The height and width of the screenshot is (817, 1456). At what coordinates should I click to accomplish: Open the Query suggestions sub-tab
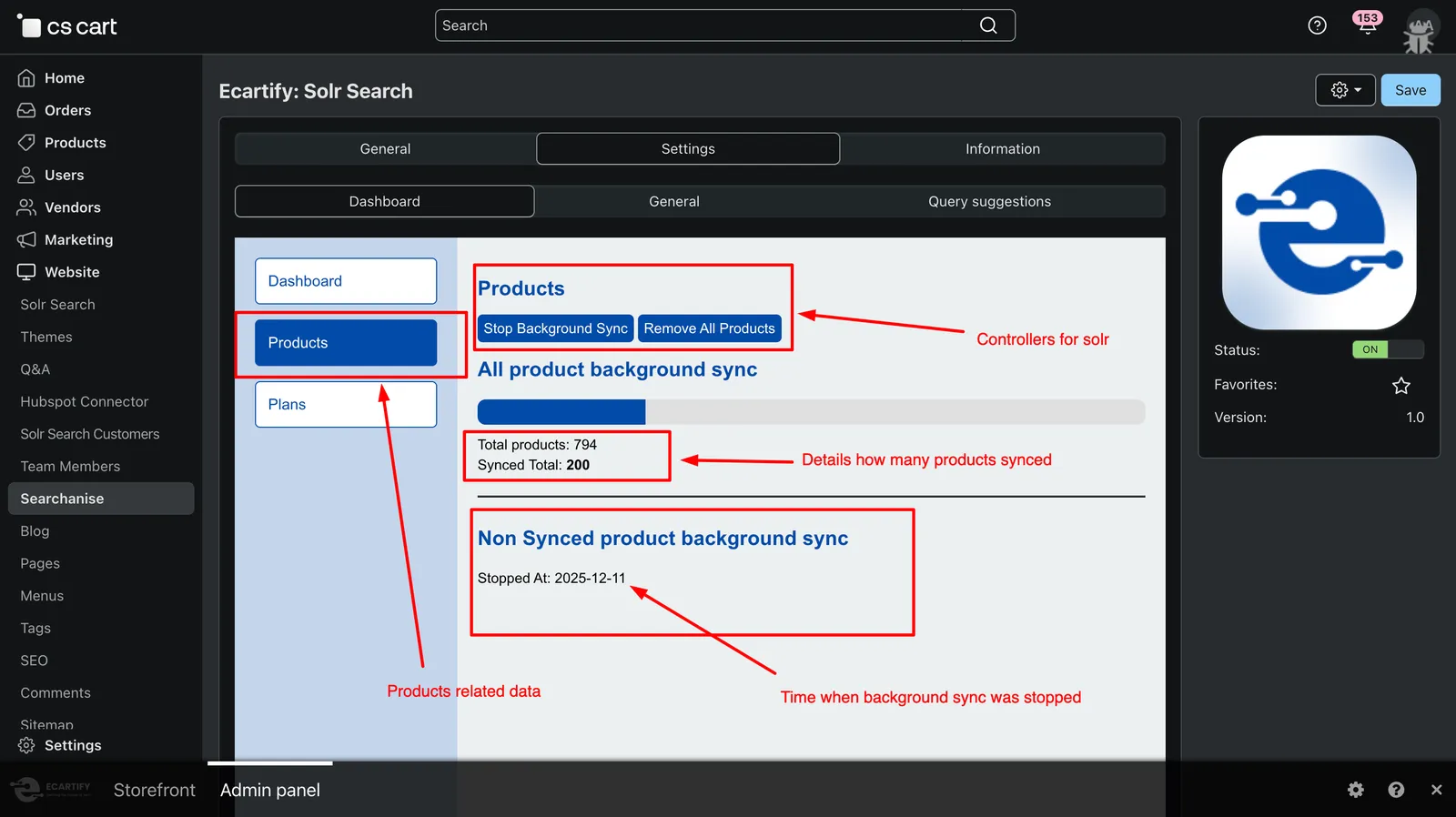point(989,201)
